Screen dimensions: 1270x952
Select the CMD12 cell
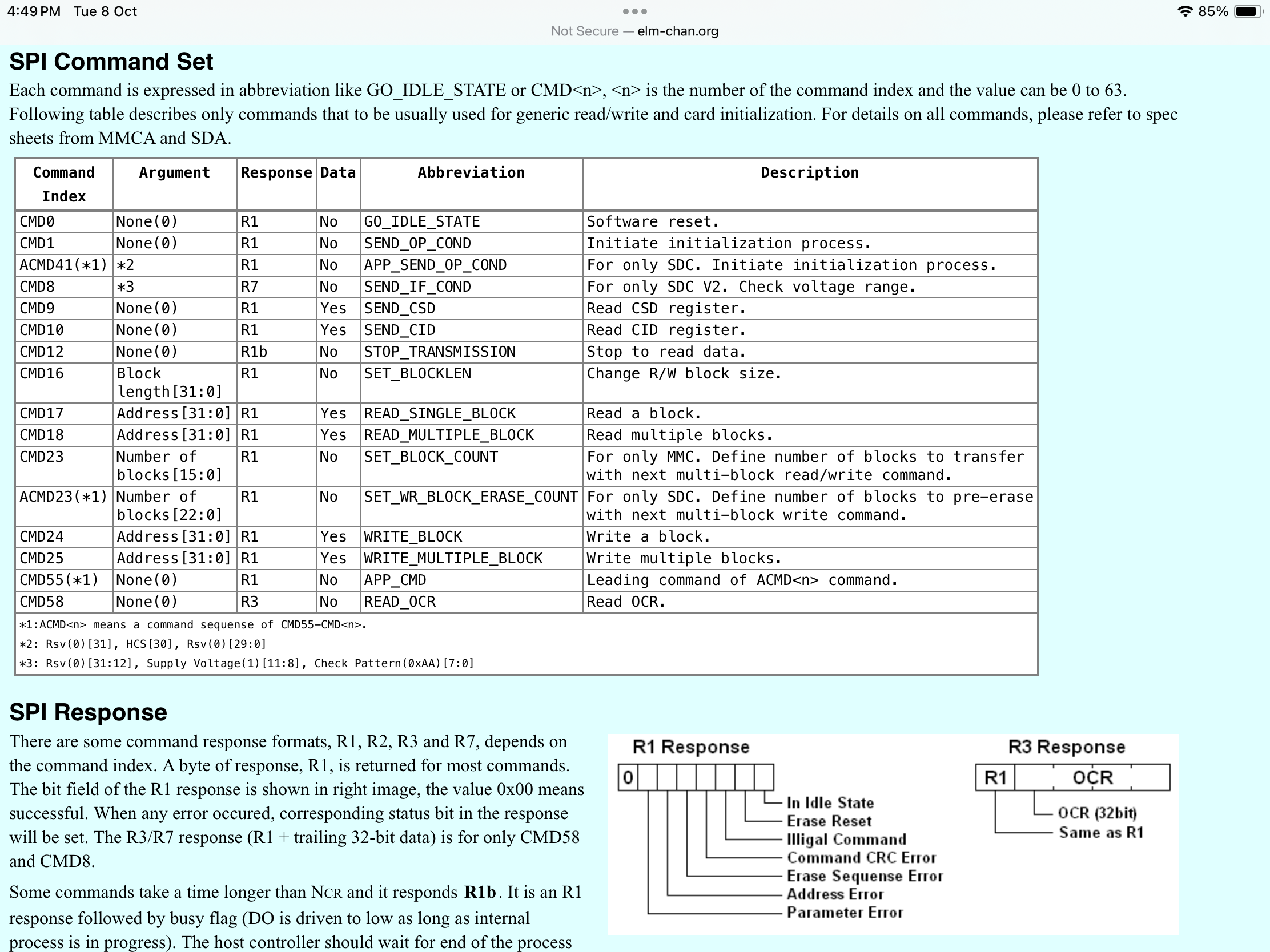pyautogui.click(x=65, y=352)
